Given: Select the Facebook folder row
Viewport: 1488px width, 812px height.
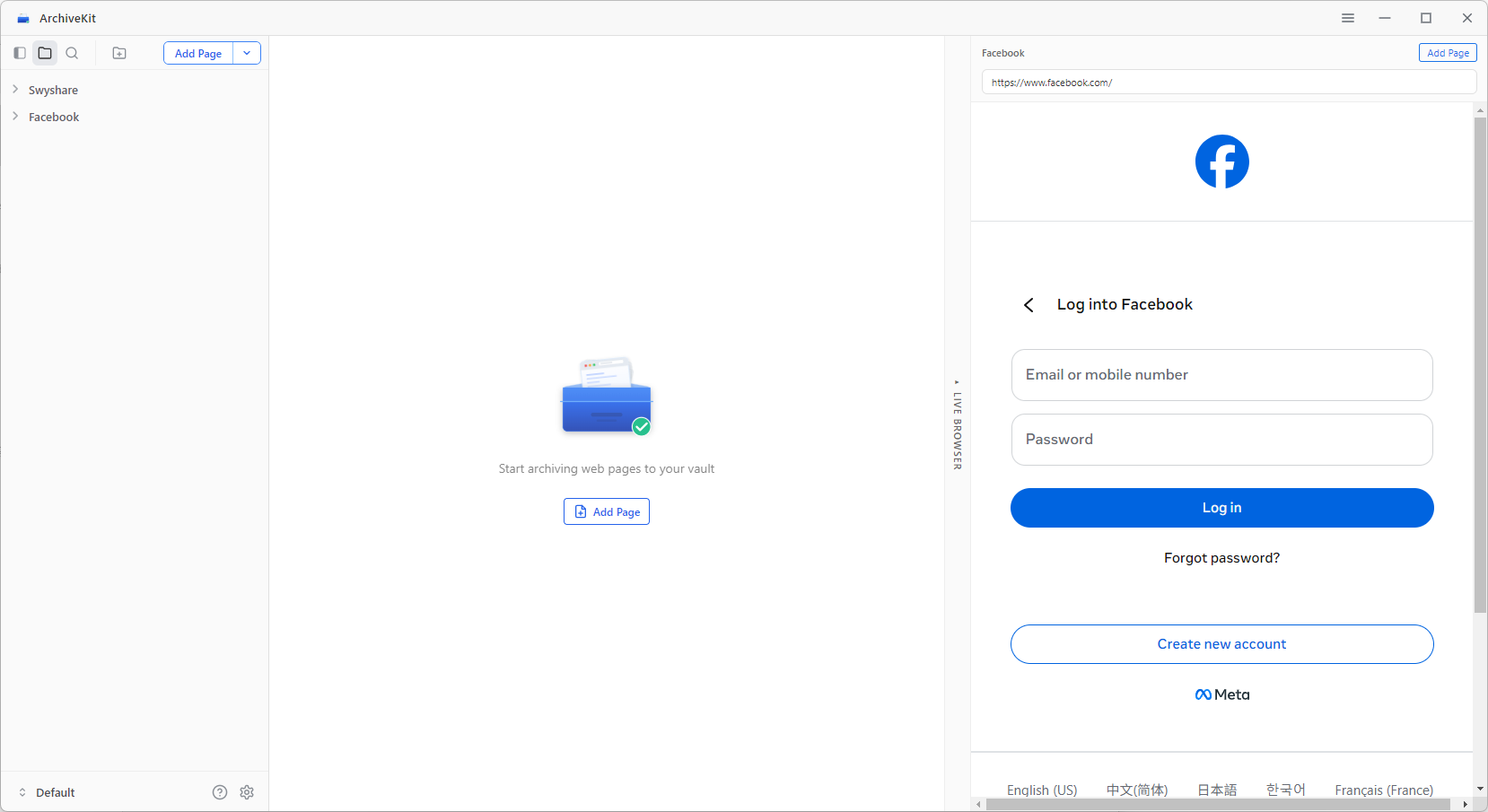Looking at the screenshot, I should 135,117.
